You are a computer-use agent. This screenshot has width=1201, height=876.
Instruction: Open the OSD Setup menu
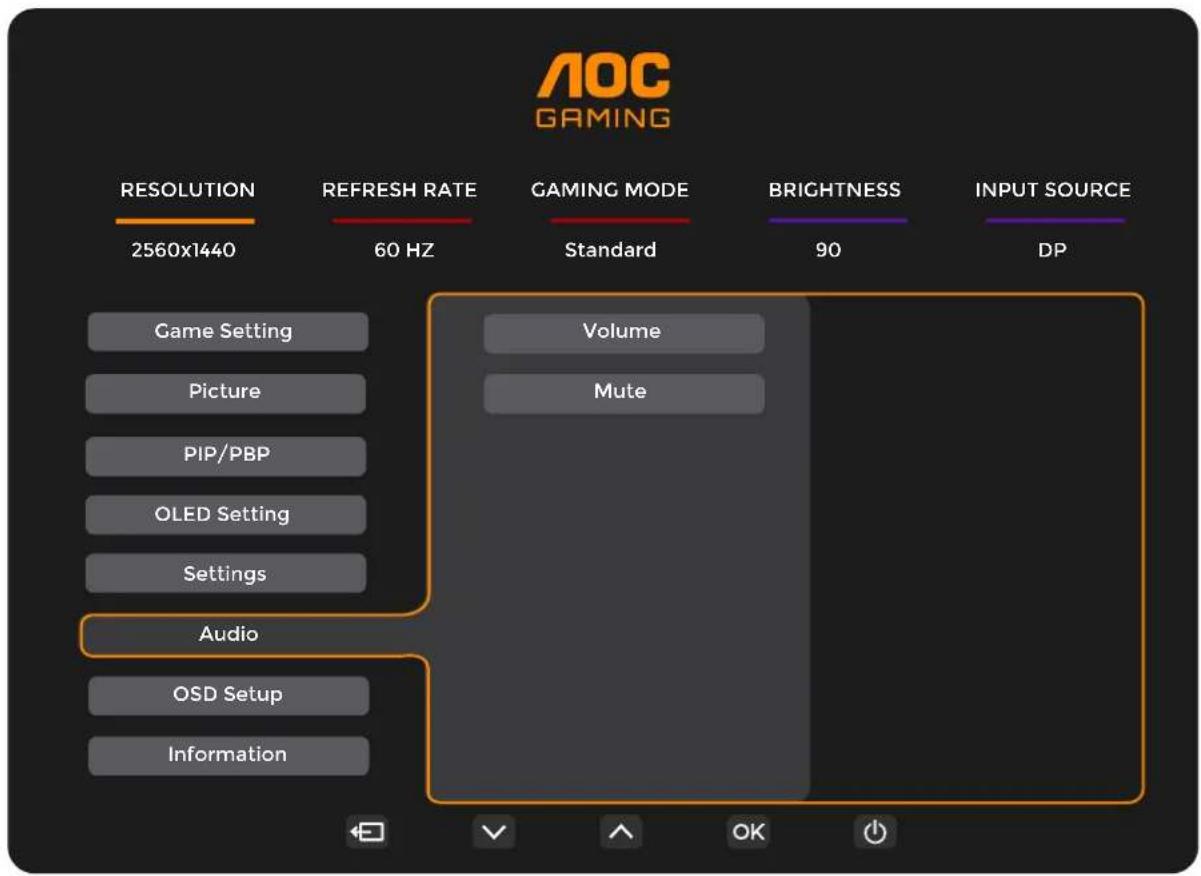[x=228, y=695]
